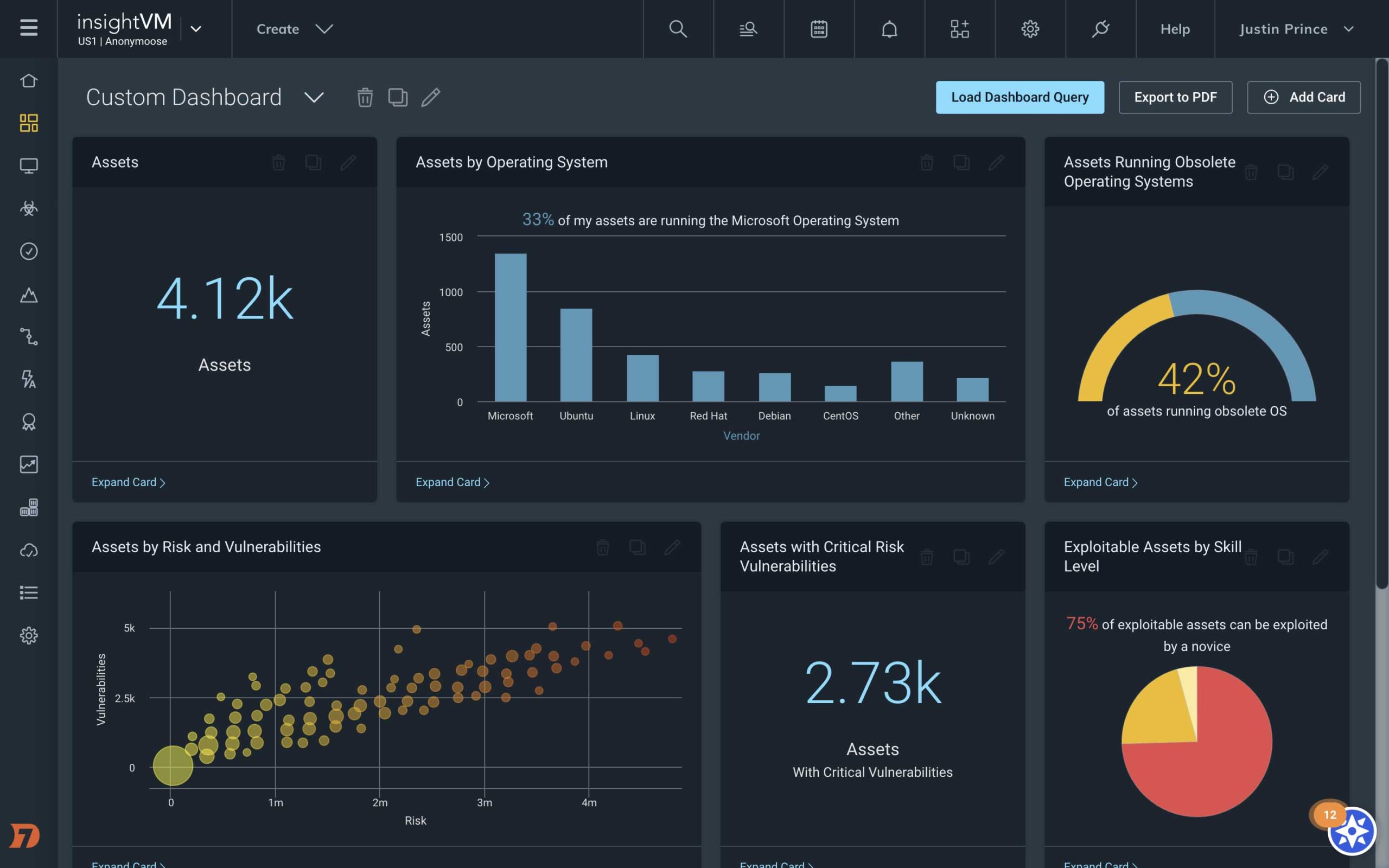Image resolution: width=1389 pixels, height=868 pixels.
Task: Expand the Custom Dashboard selector chevron
Action: tap(314, 97)
